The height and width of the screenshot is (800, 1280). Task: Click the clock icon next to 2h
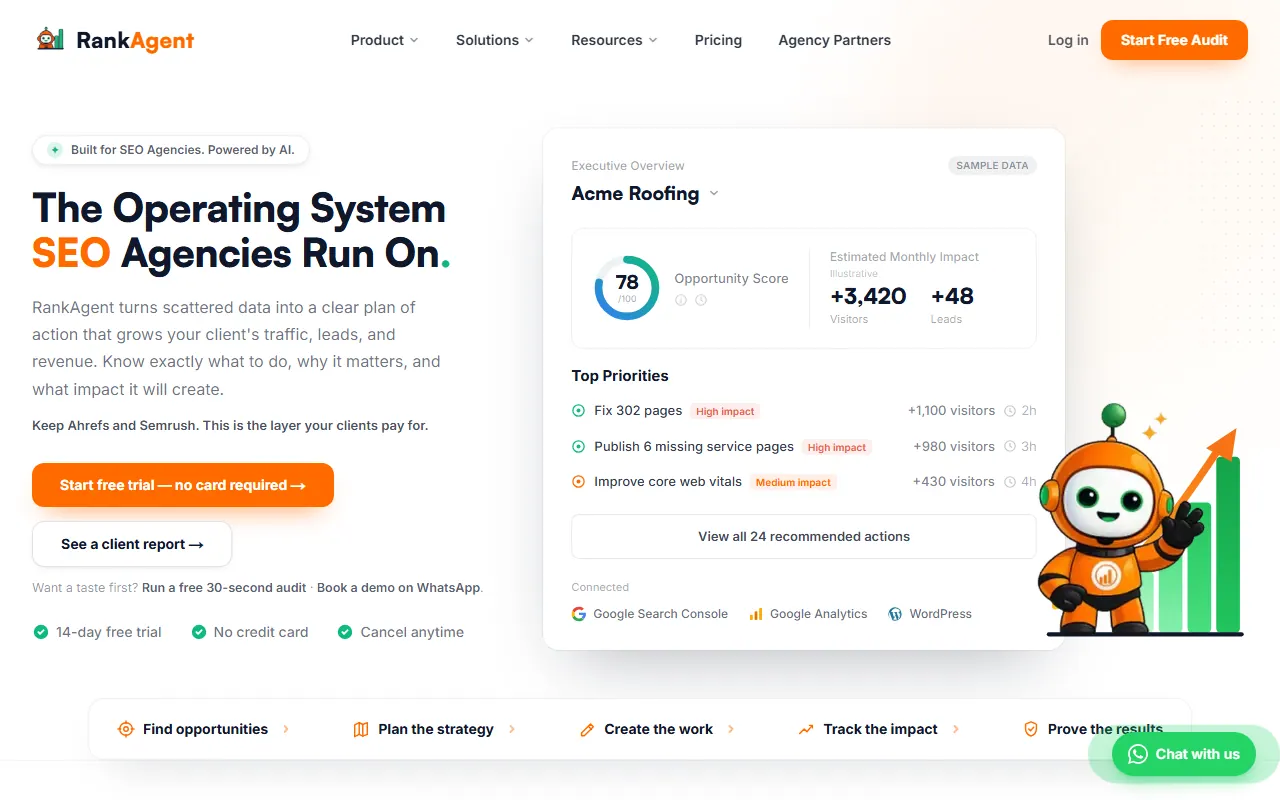(1010, 411)
